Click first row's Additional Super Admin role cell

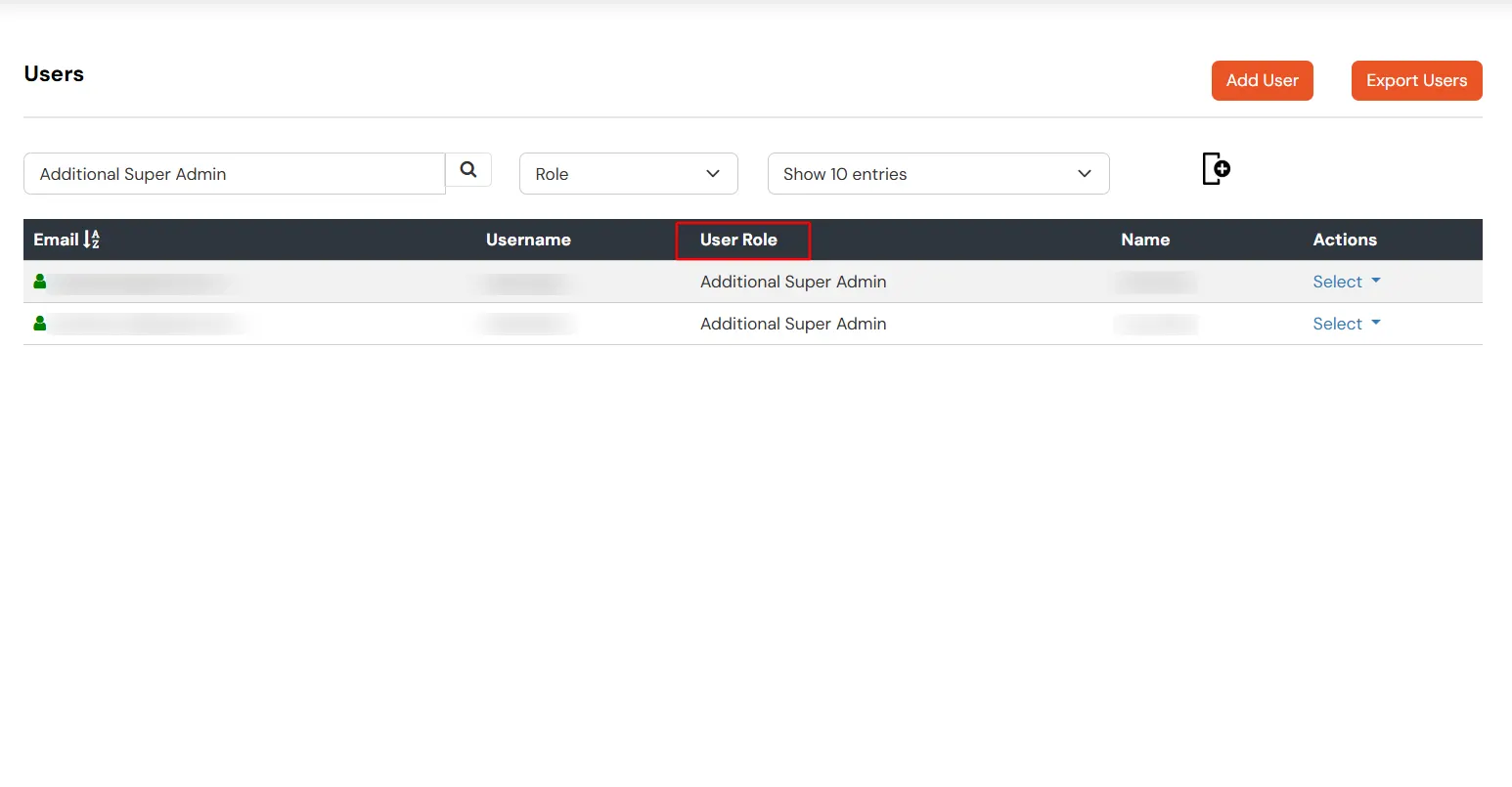(793, 282)
